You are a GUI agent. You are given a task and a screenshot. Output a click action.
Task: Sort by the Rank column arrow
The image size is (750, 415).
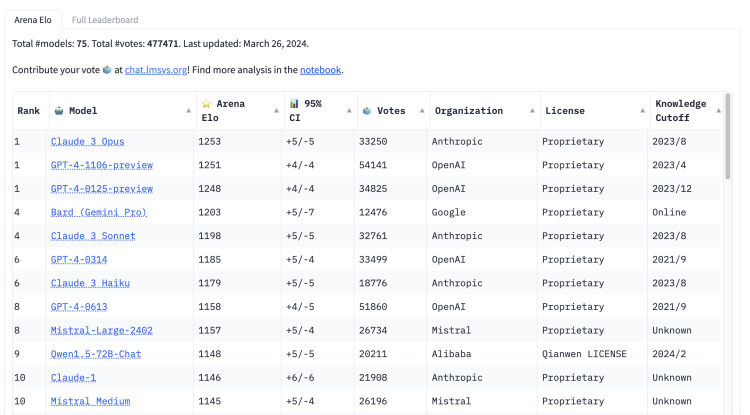point(42,111)
